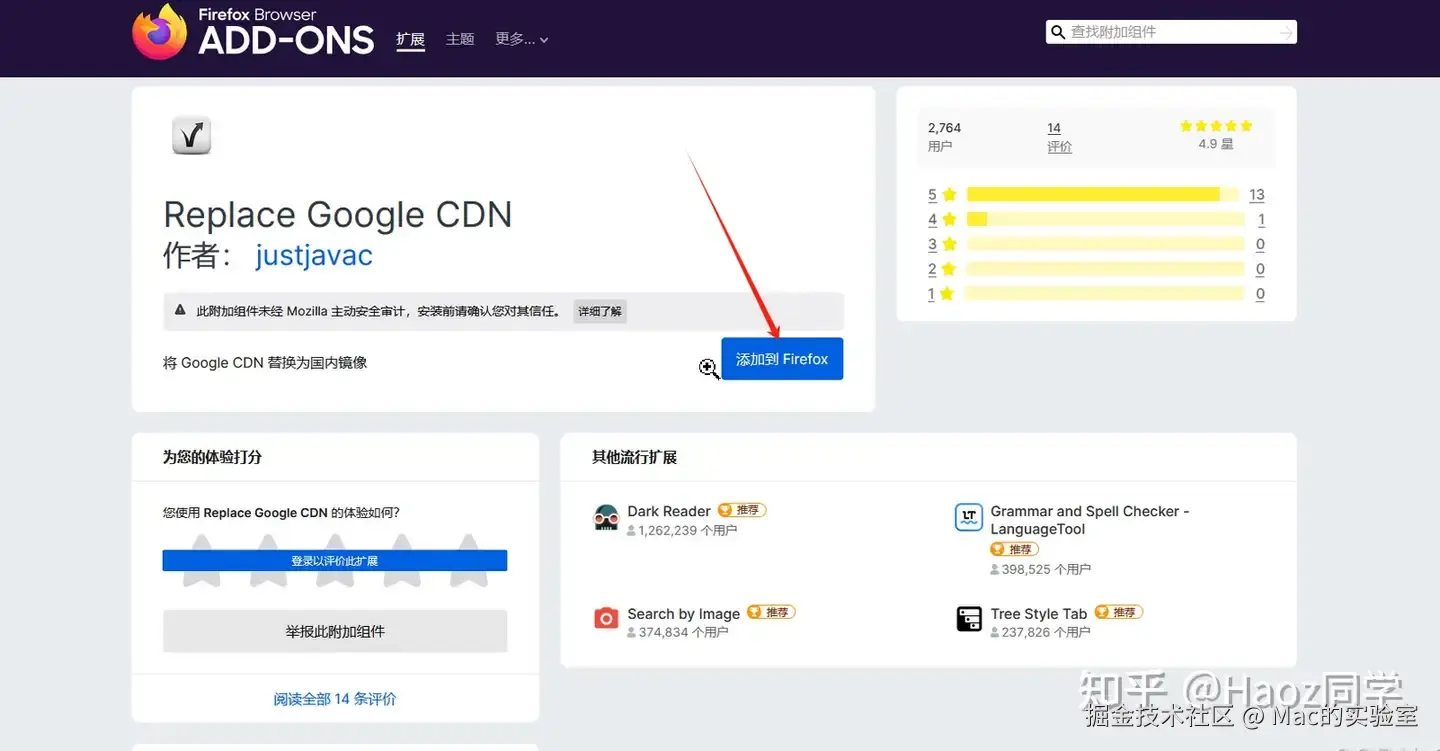The image size is (1440, 751).
Task: Click the 1 star rating row label
Action: pos(942,294)
